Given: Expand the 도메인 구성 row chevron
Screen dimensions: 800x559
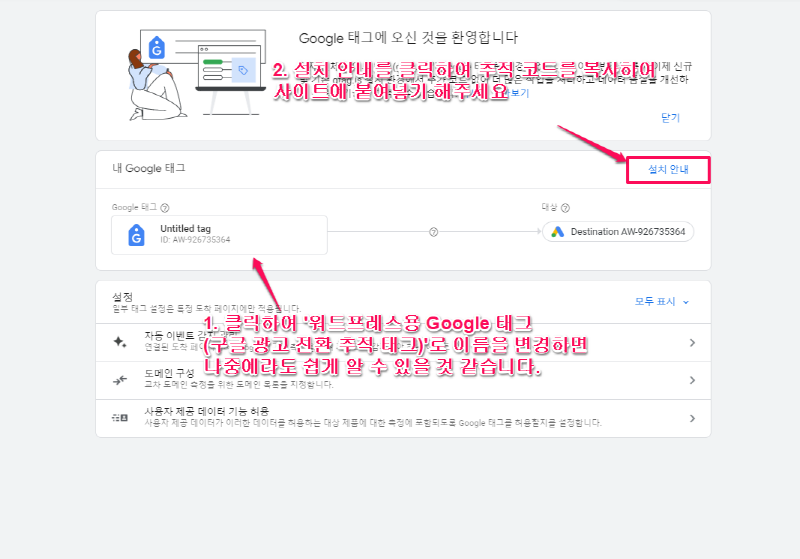Looking at the screenshot, I should [x=692, y=380].
